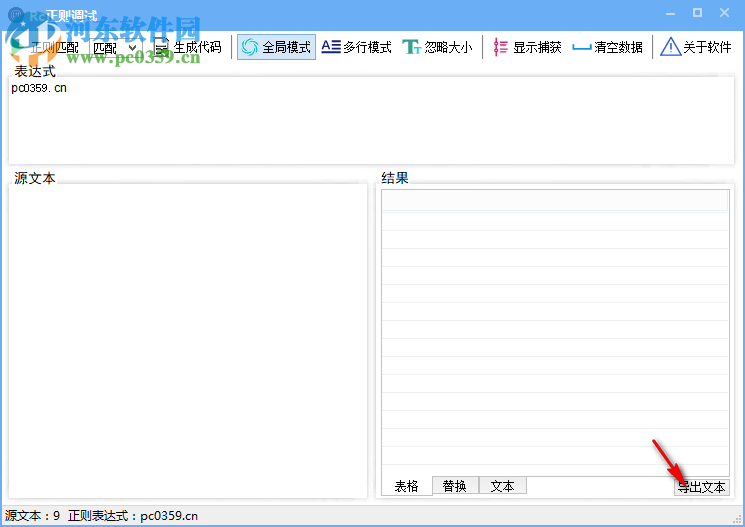Image resolution: width=745 pixels, height=527 pixels.
Task: Click the pc0359.cn expression text
Action: pos(39,88)
